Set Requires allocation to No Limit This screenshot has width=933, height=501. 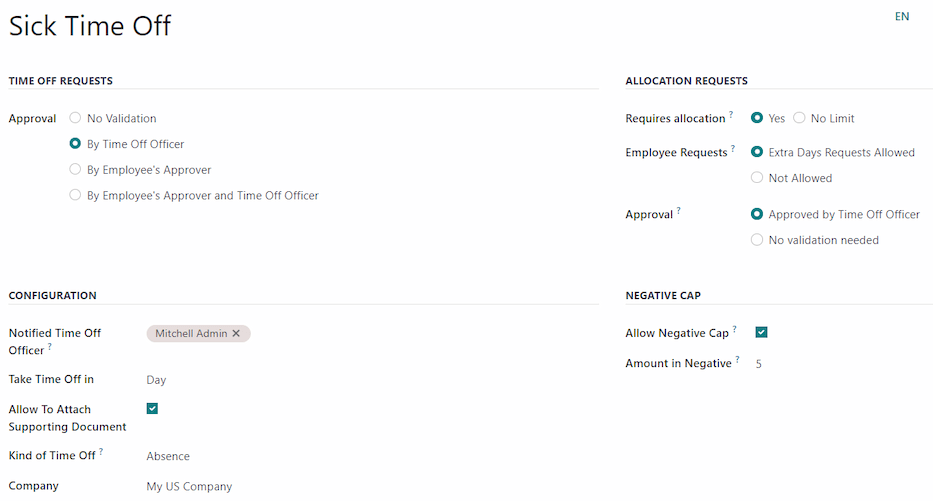click(x=799, y=118)
